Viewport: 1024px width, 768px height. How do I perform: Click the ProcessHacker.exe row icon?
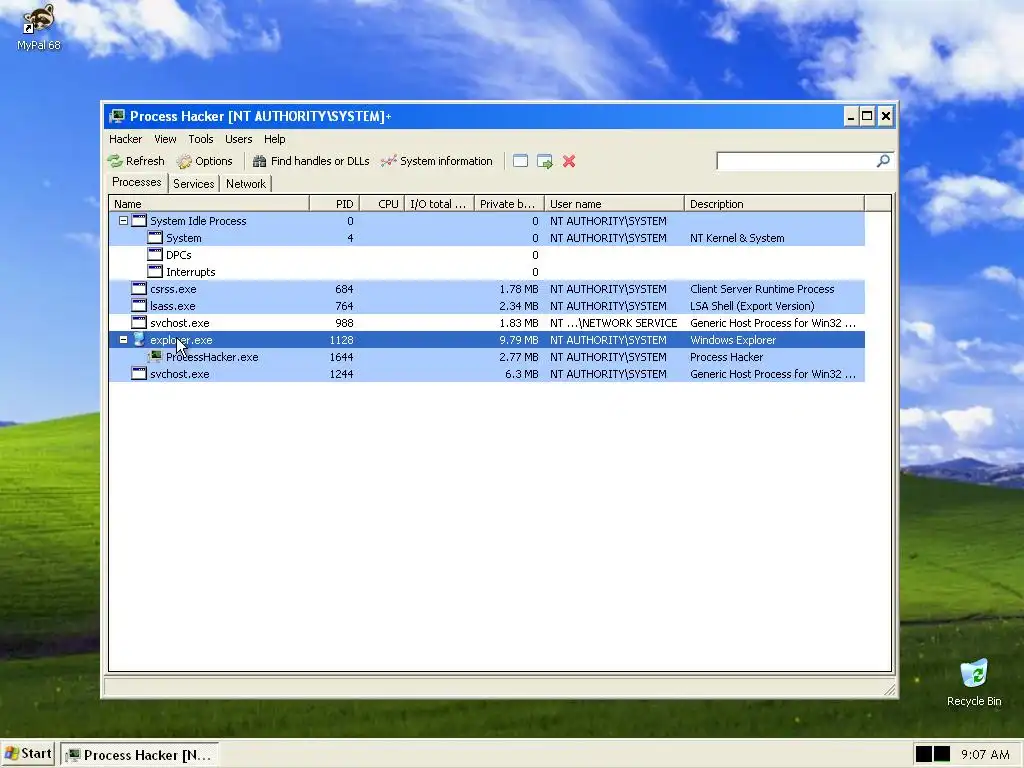click(155, 356)
